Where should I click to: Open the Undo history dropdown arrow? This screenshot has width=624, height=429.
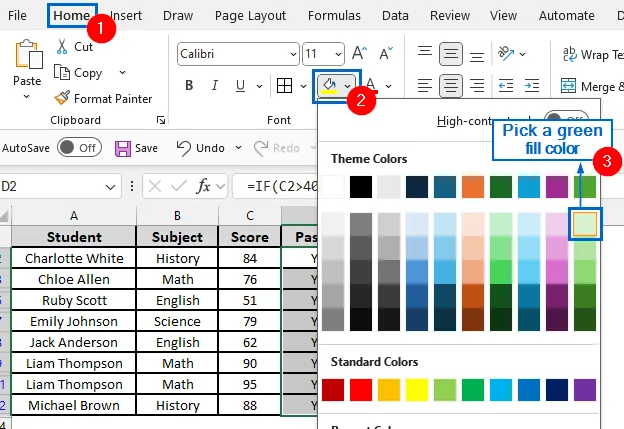238,148
